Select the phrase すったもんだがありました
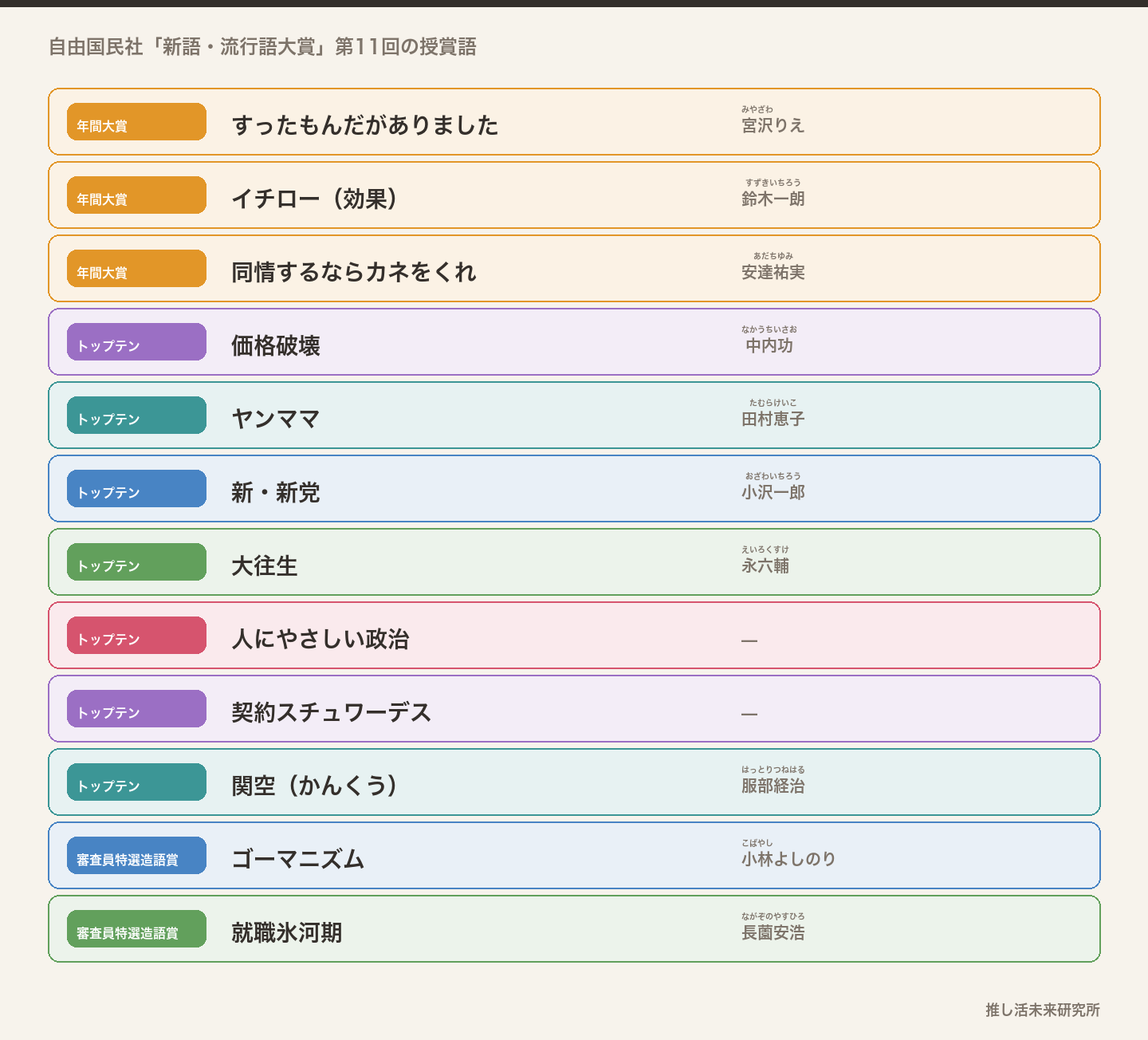Screen dimensions: 1148x1040 365,125
